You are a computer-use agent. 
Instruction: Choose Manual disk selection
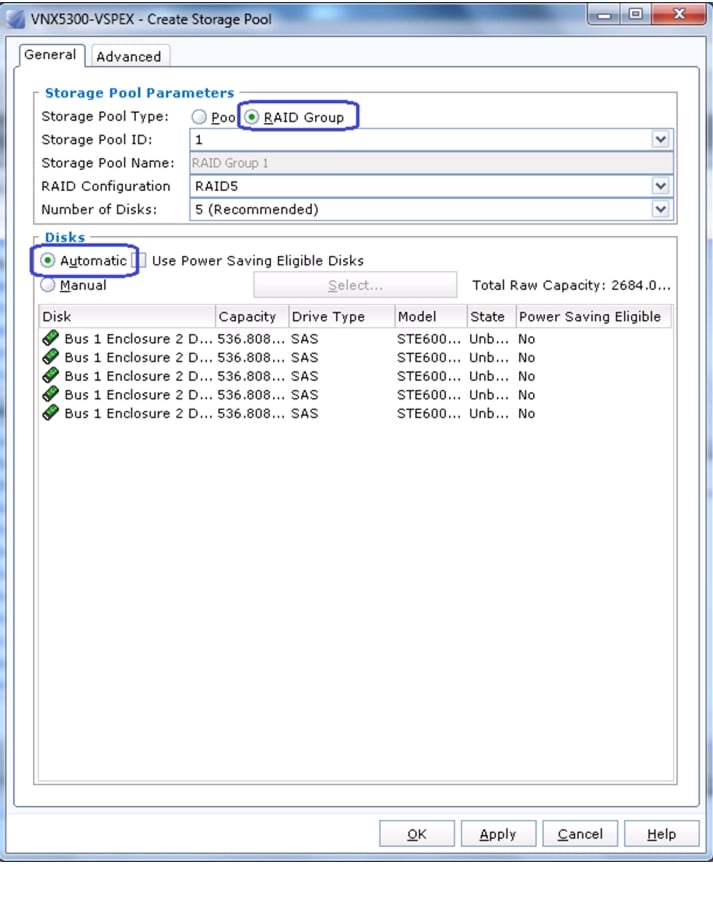48,285
